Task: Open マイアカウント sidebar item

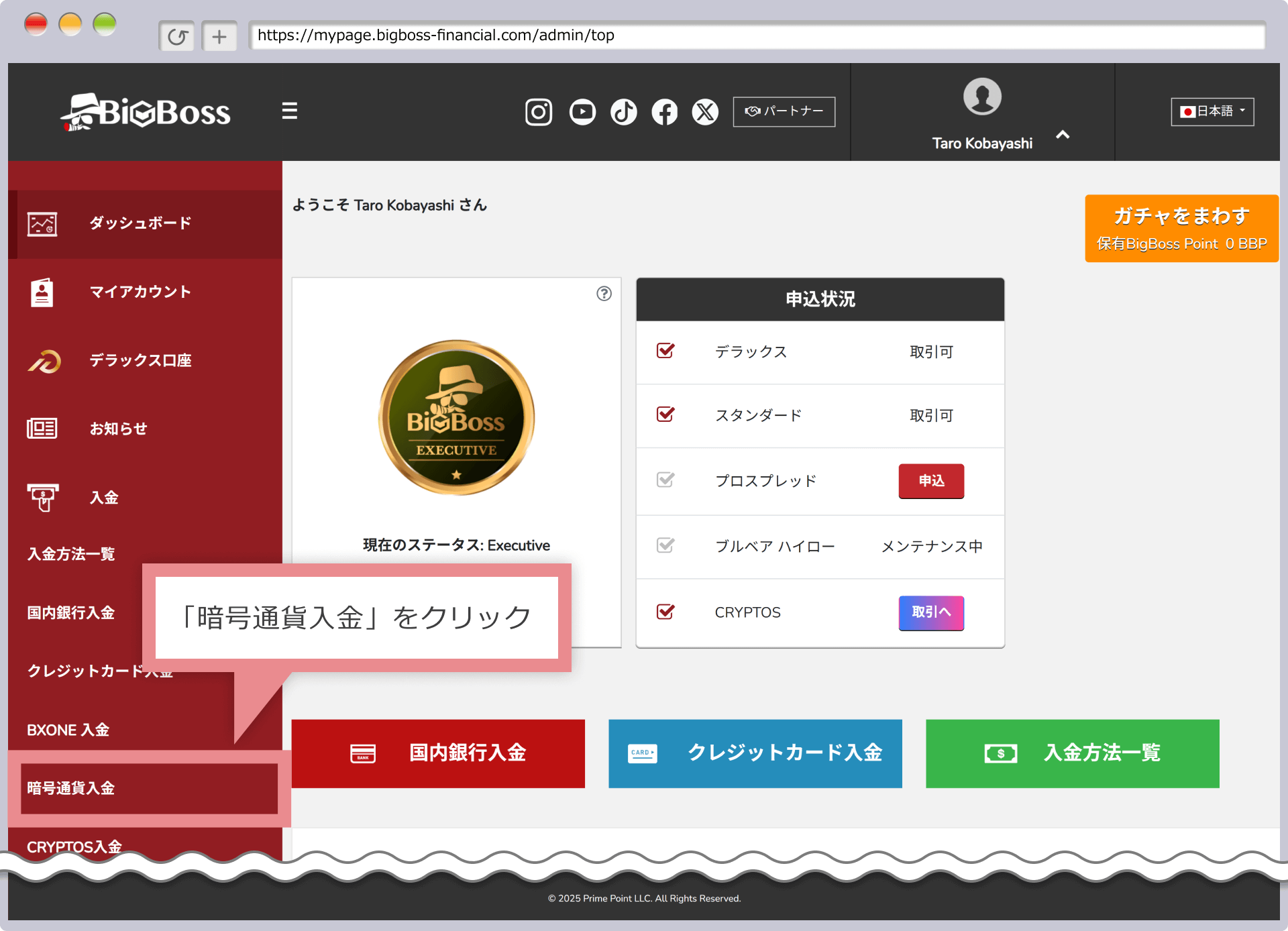Action: 140,292
